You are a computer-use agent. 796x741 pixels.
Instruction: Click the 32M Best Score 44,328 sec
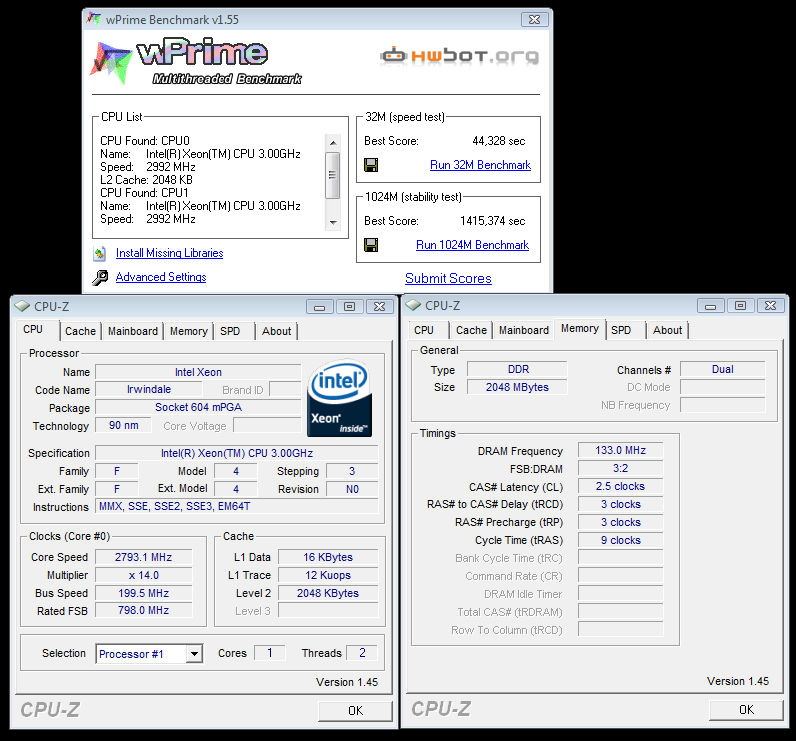coord(499,141)
